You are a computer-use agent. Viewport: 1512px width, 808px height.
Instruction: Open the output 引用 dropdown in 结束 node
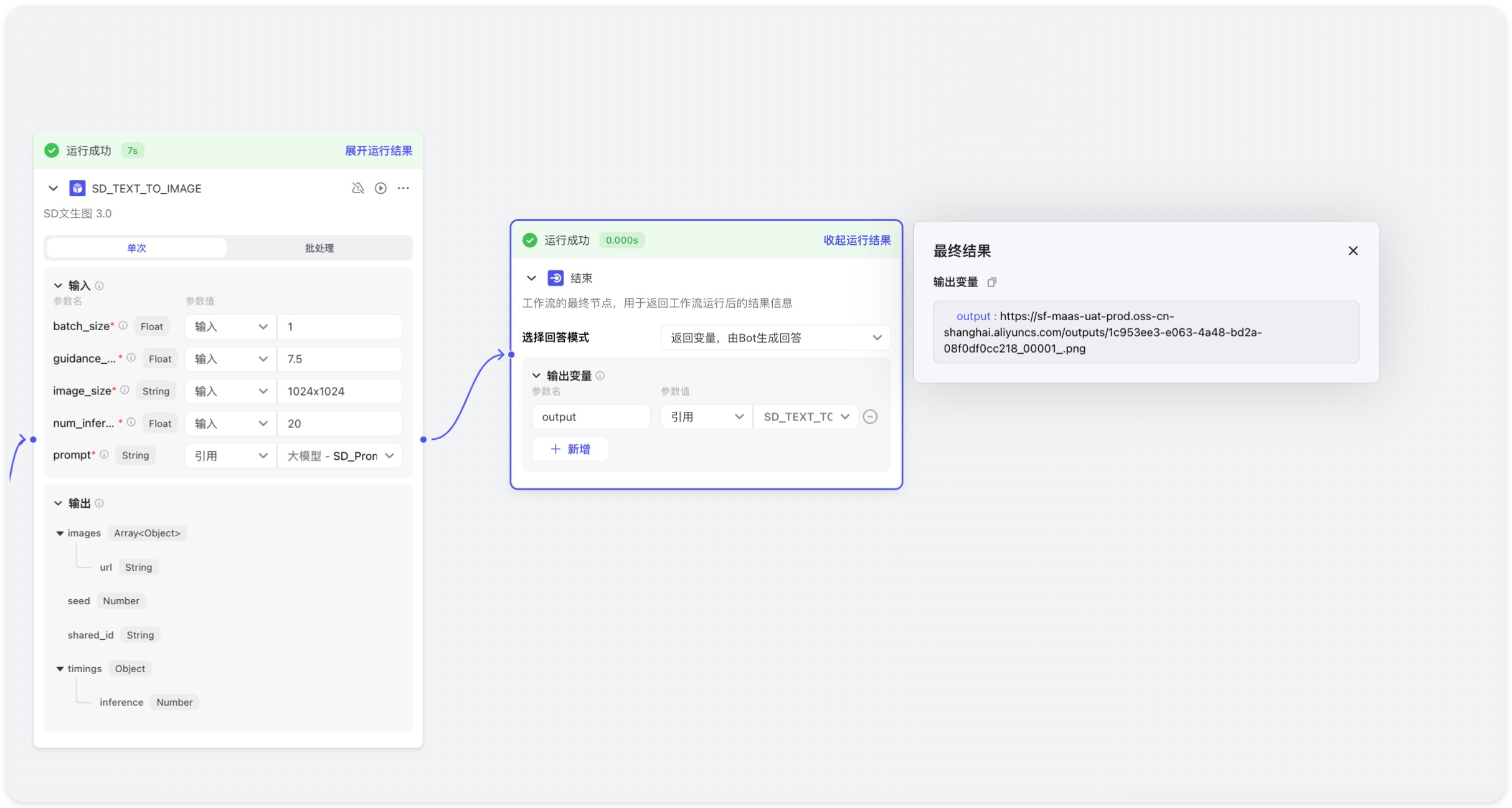[x=706, y=417]
